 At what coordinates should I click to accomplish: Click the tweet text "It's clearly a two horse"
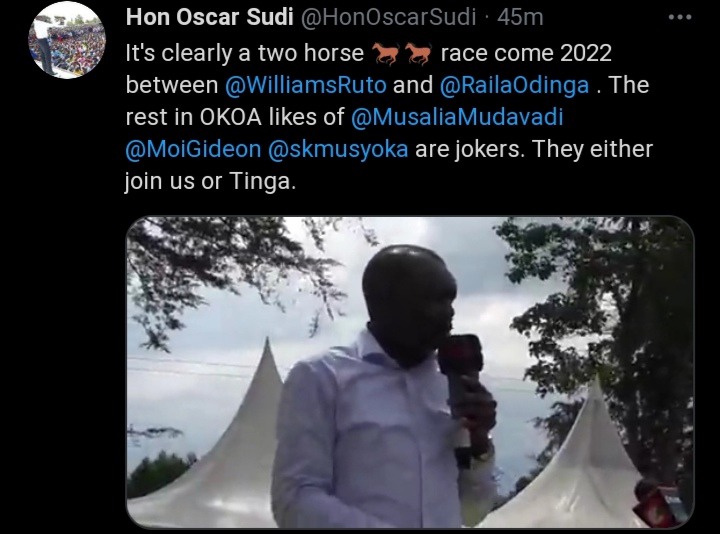click(245, 54)
